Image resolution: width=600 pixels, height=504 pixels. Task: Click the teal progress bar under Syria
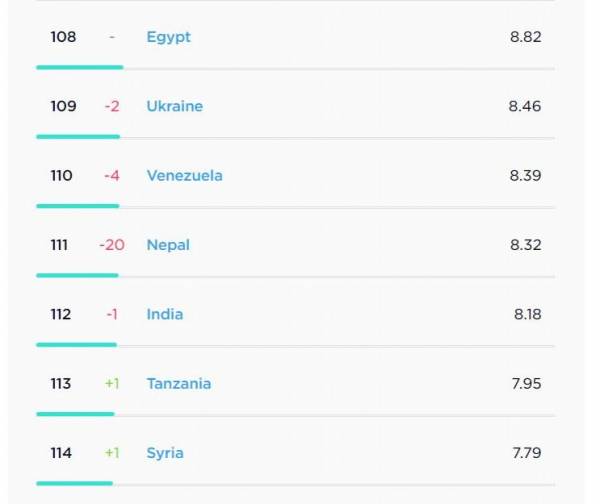coord(75,483)
